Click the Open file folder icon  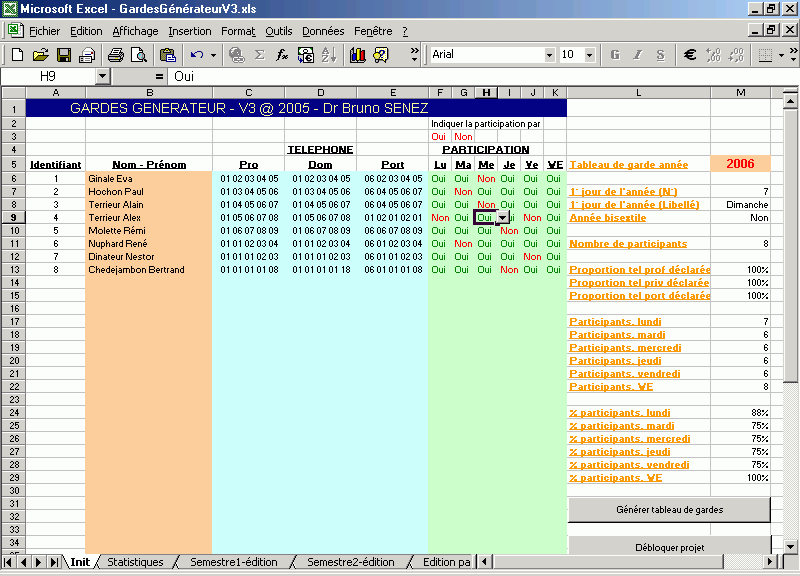[40, 55]
